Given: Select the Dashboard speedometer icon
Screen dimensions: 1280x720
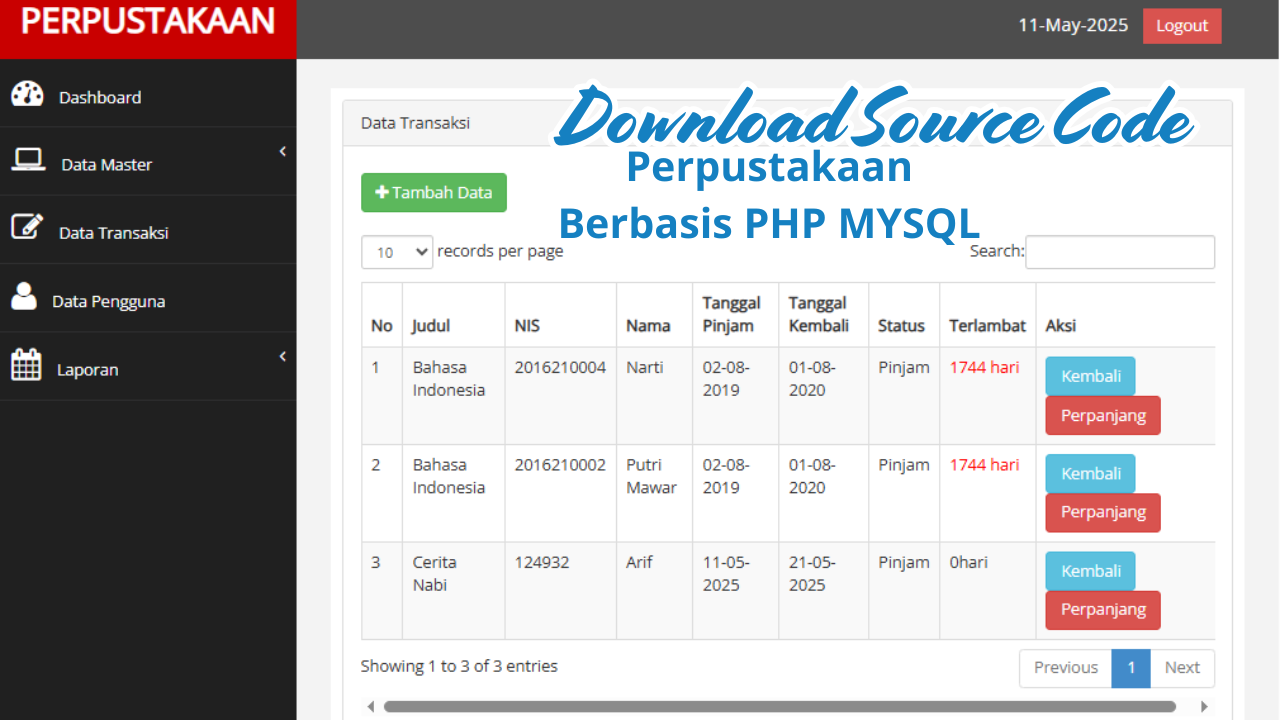Looking at the screenshot, I should click(x=27, y=93).
